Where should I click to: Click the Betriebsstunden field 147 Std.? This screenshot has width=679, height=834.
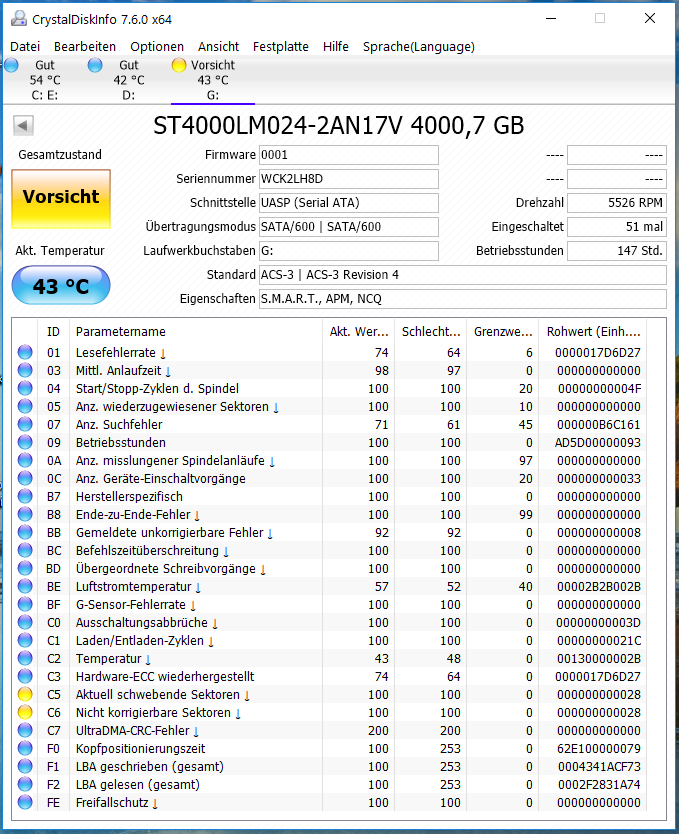click(617, 251)
